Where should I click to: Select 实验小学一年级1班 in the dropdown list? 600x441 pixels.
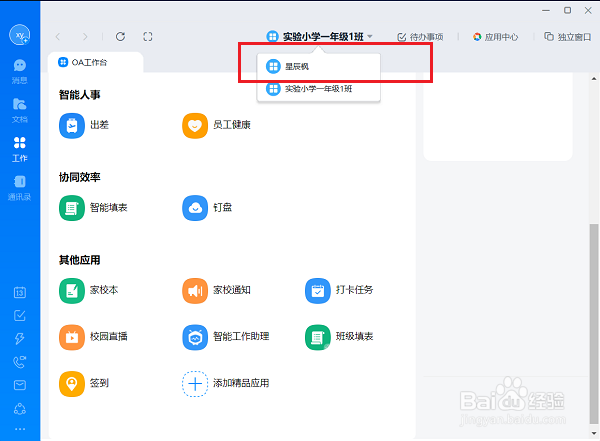[319, 89]
